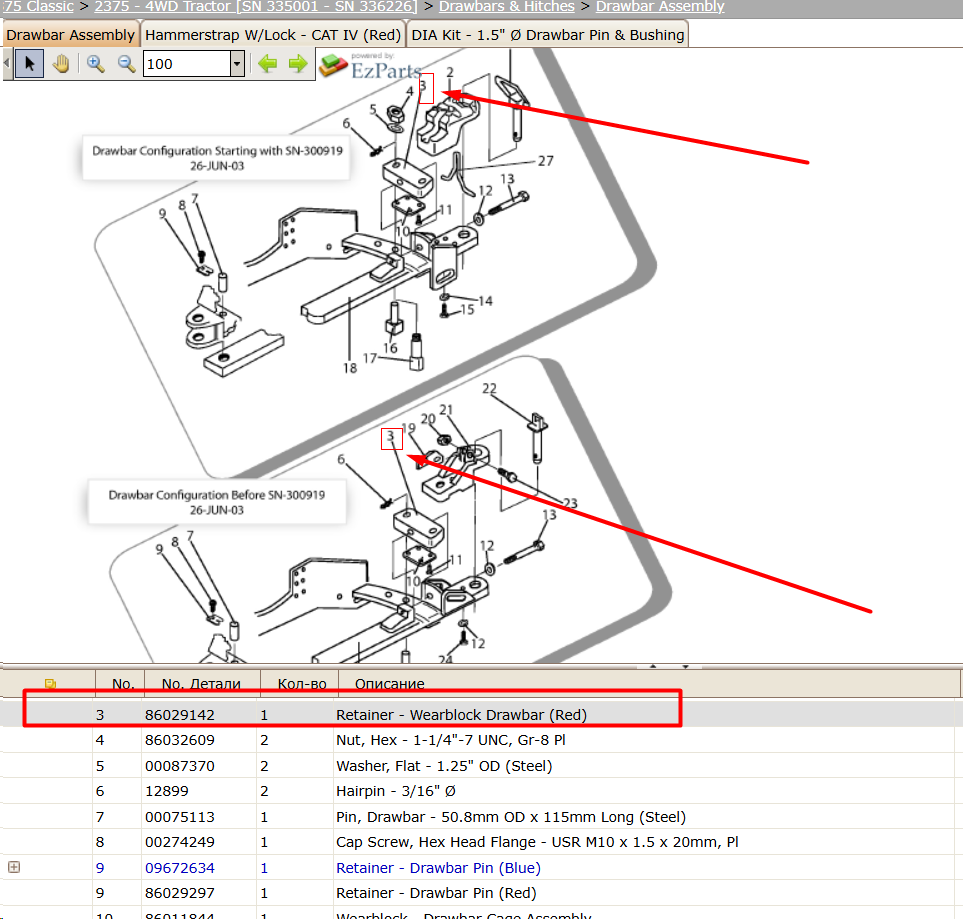Image resolution: width=963 pixels, height=919 pixels.
Task: Select the Hairpin - 3/16" row
Action: [x=479, y=791]
